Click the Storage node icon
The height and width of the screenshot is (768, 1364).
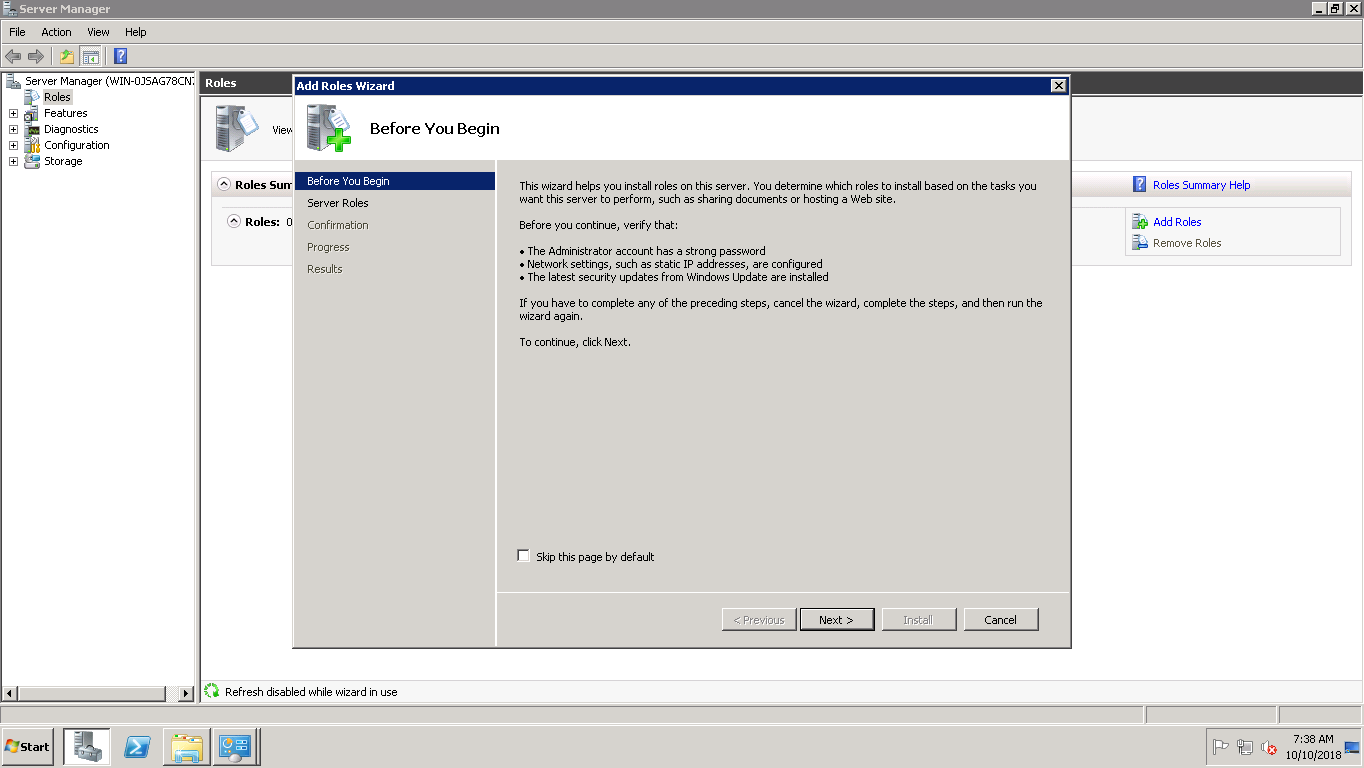tap(32, 161)
